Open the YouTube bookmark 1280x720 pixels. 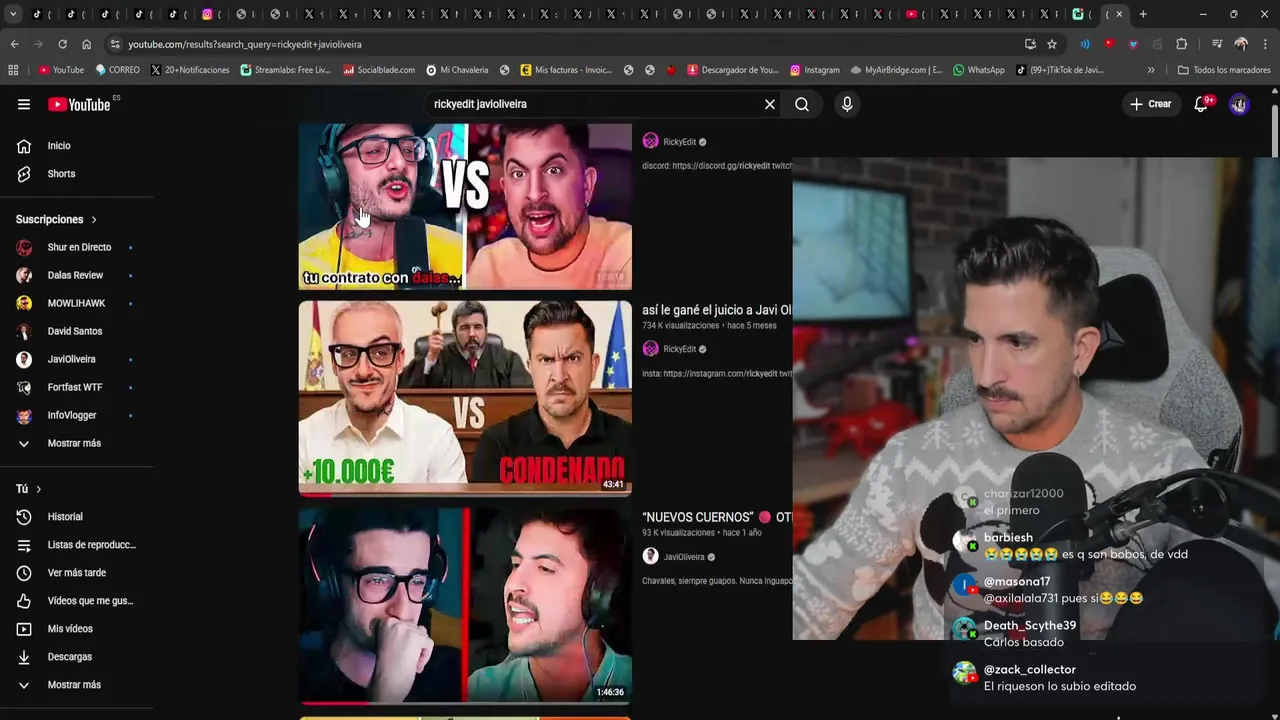coord(61,70)
